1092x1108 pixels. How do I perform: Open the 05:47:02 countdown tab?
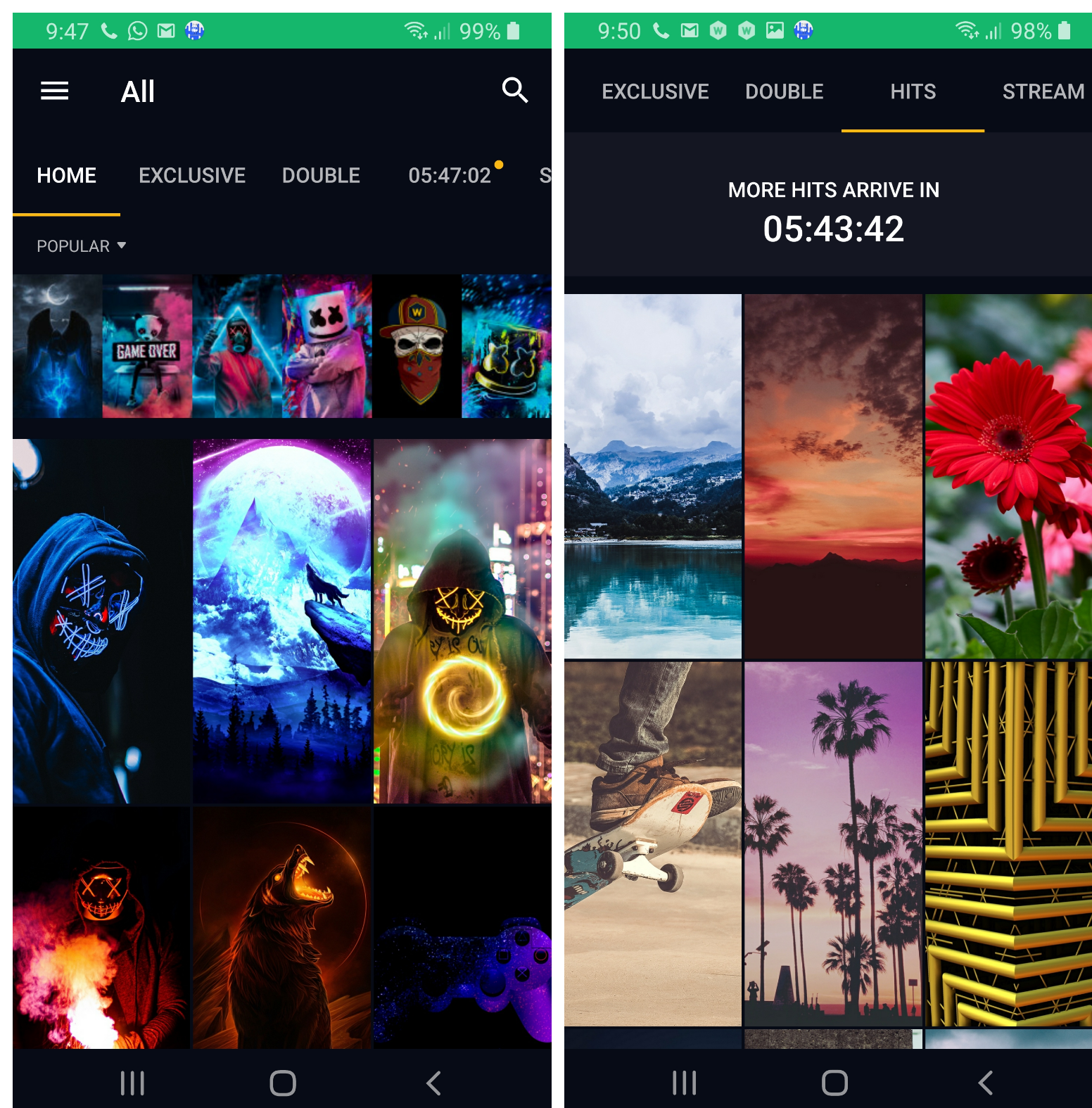coord(450,175)
